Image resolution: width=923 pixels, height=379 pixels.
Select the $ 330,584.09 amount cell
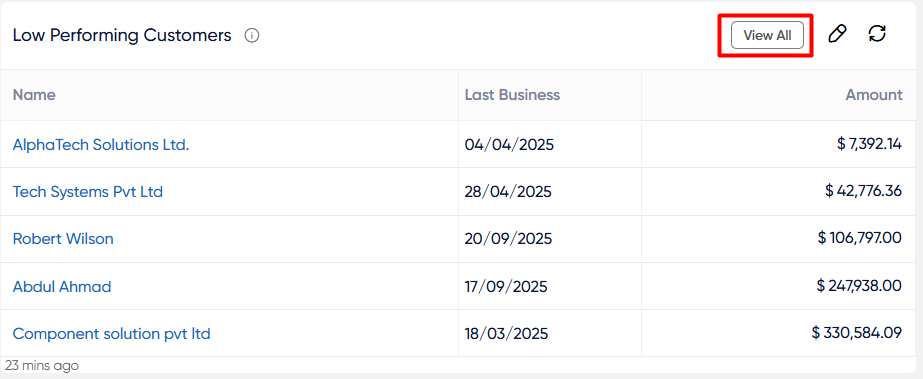[x=856, y=333]
